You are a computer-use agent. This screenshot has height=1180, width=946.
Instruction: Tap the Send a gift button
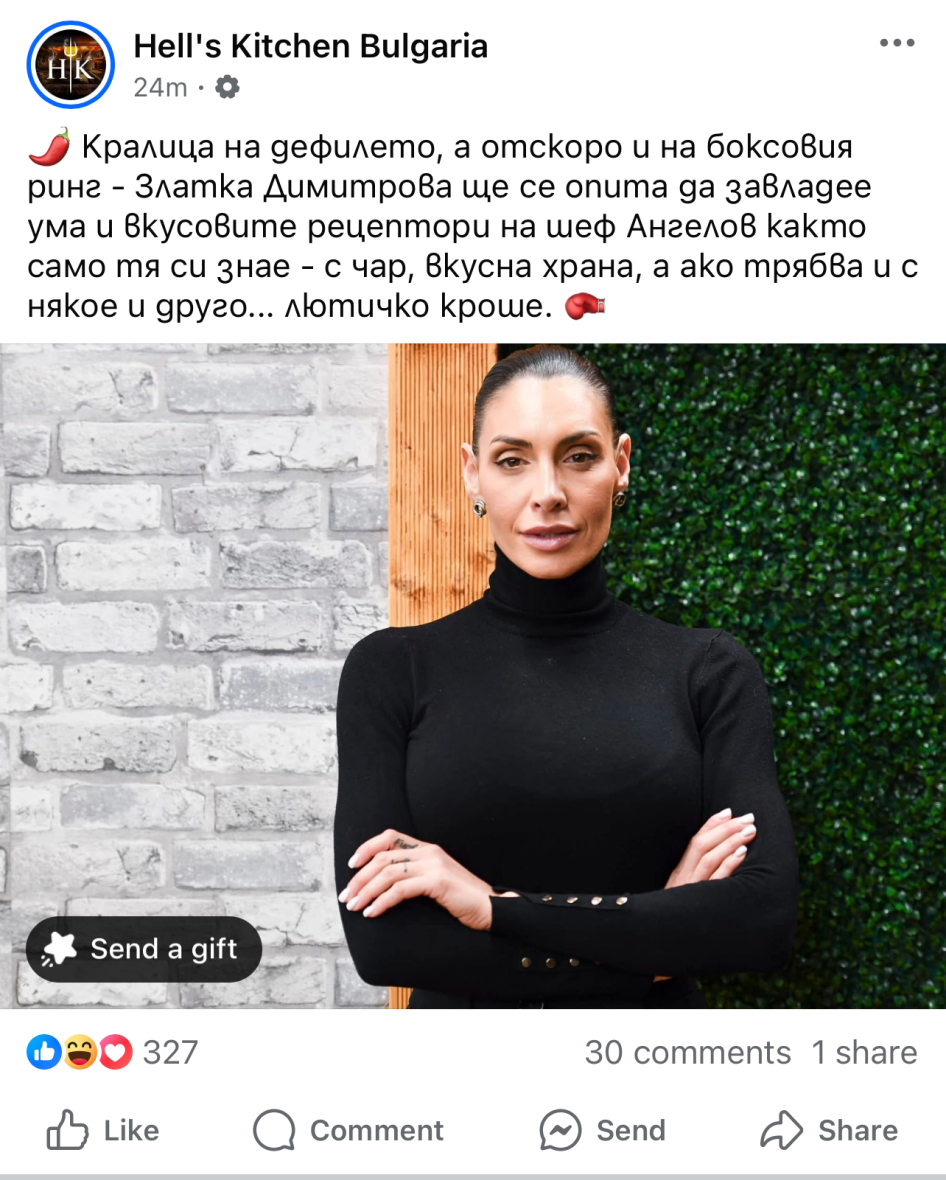click(x=144, y=949)
